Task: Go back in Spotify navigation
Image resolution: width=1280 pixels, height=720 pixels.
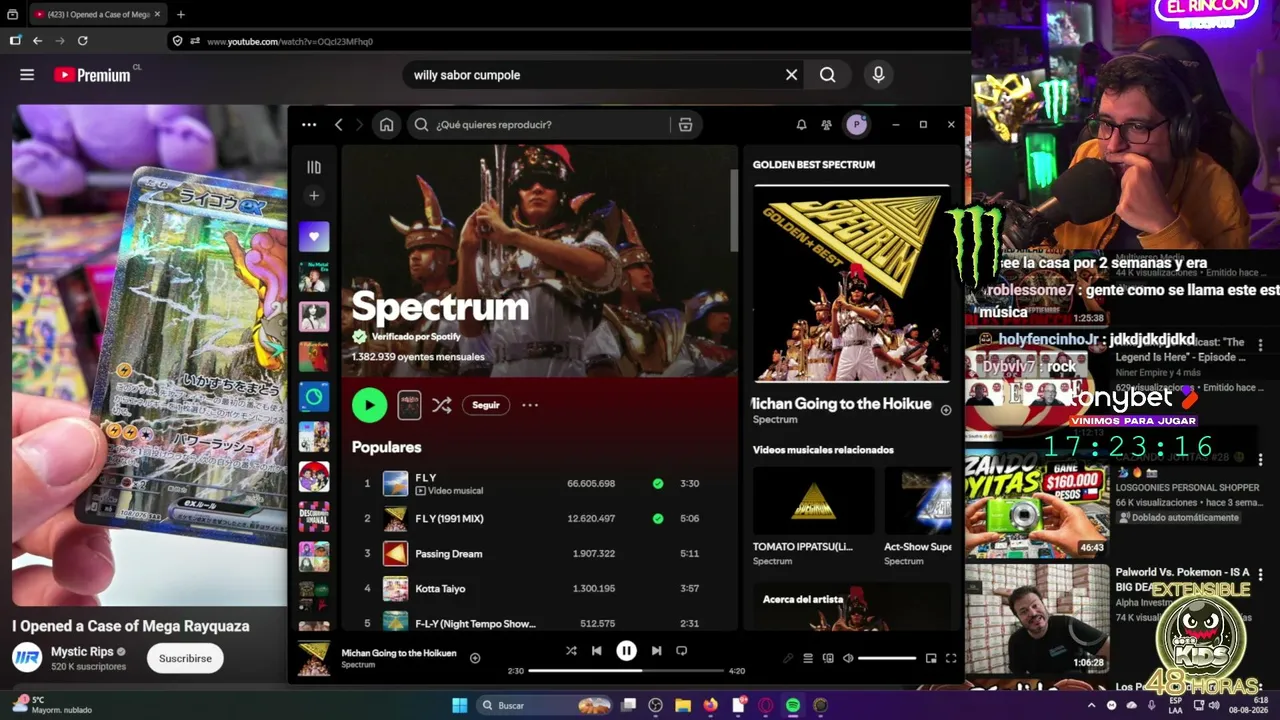Action: click(339, 125)
